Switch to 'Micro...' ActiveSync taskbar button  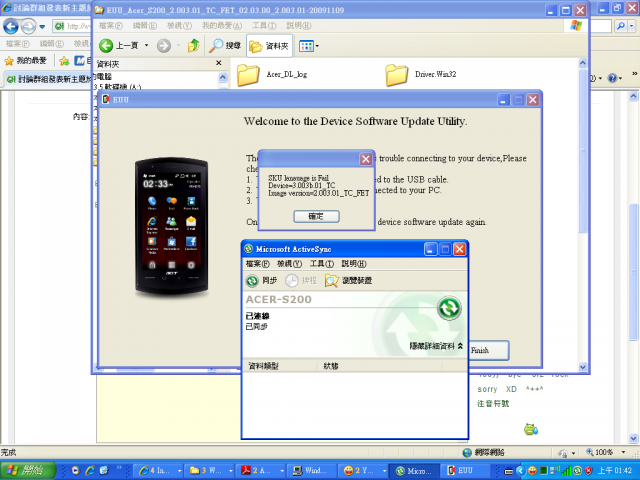[414, 471]
